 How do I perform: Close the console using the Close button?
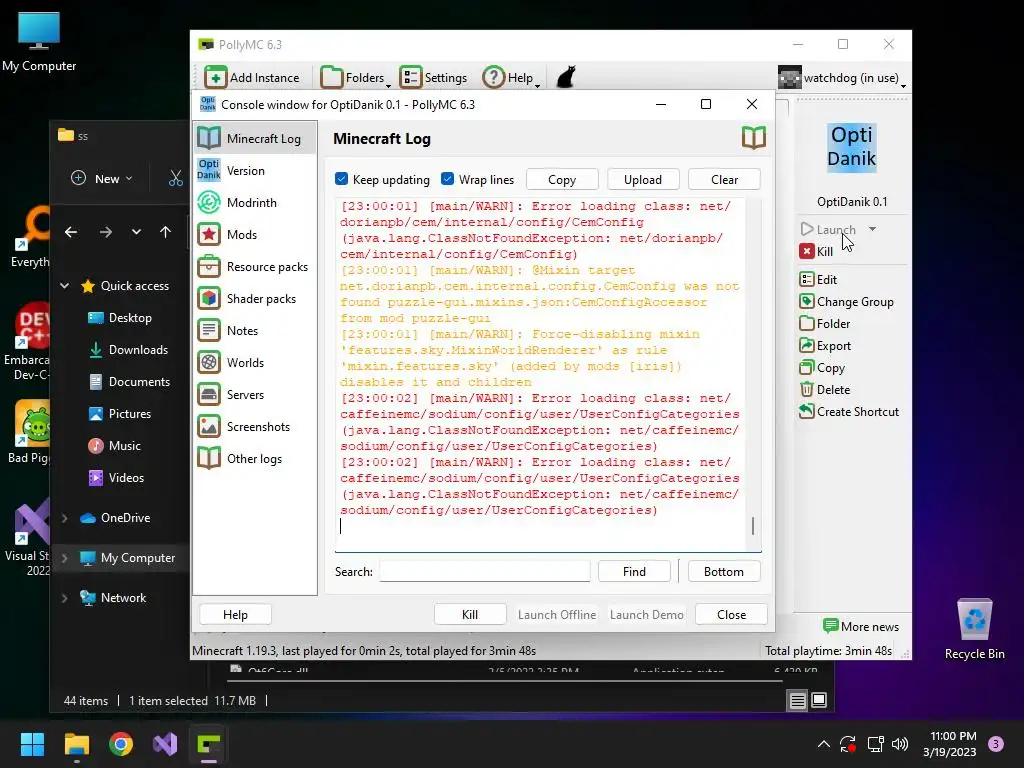coord(731,615)
